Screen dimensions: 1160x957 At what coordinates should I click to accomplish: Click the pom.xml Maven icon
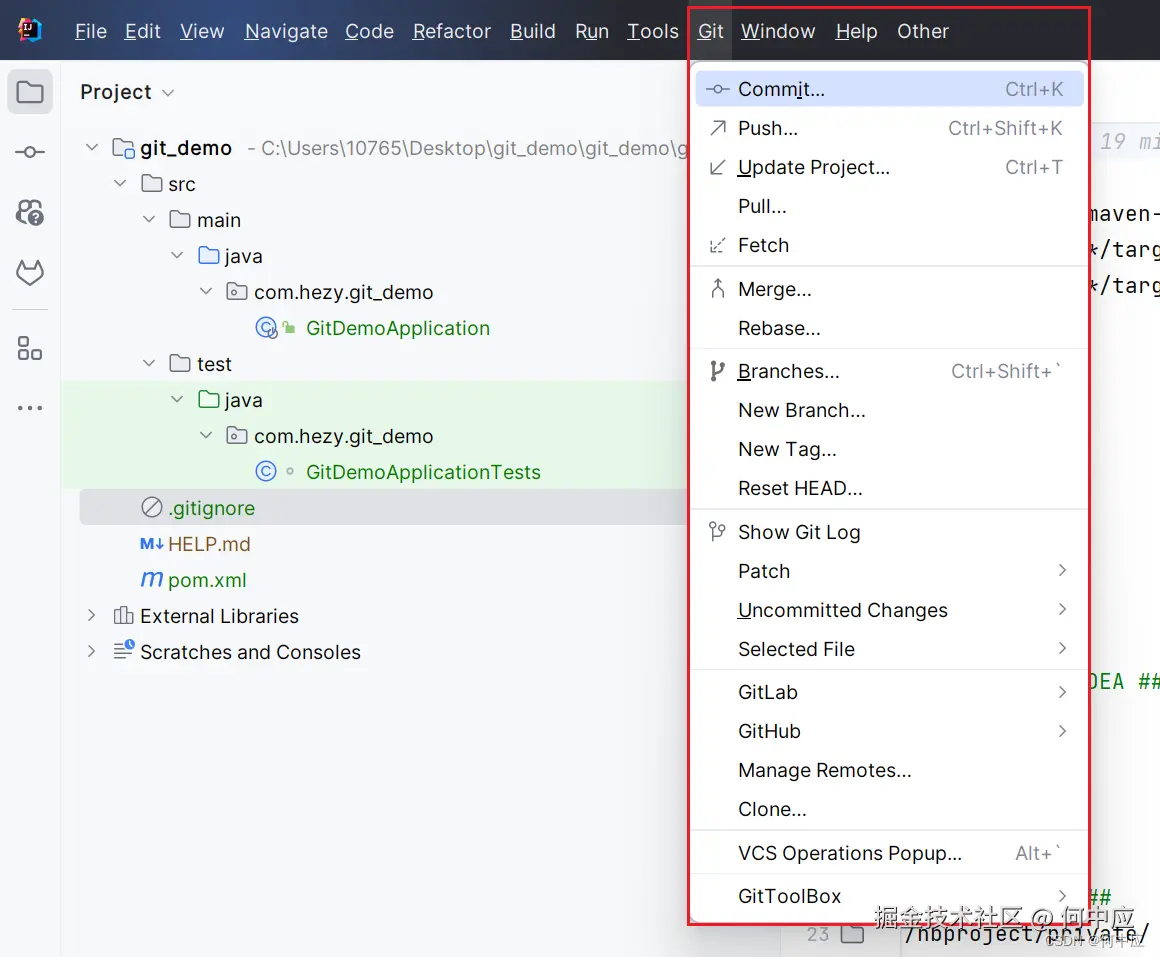152,579
